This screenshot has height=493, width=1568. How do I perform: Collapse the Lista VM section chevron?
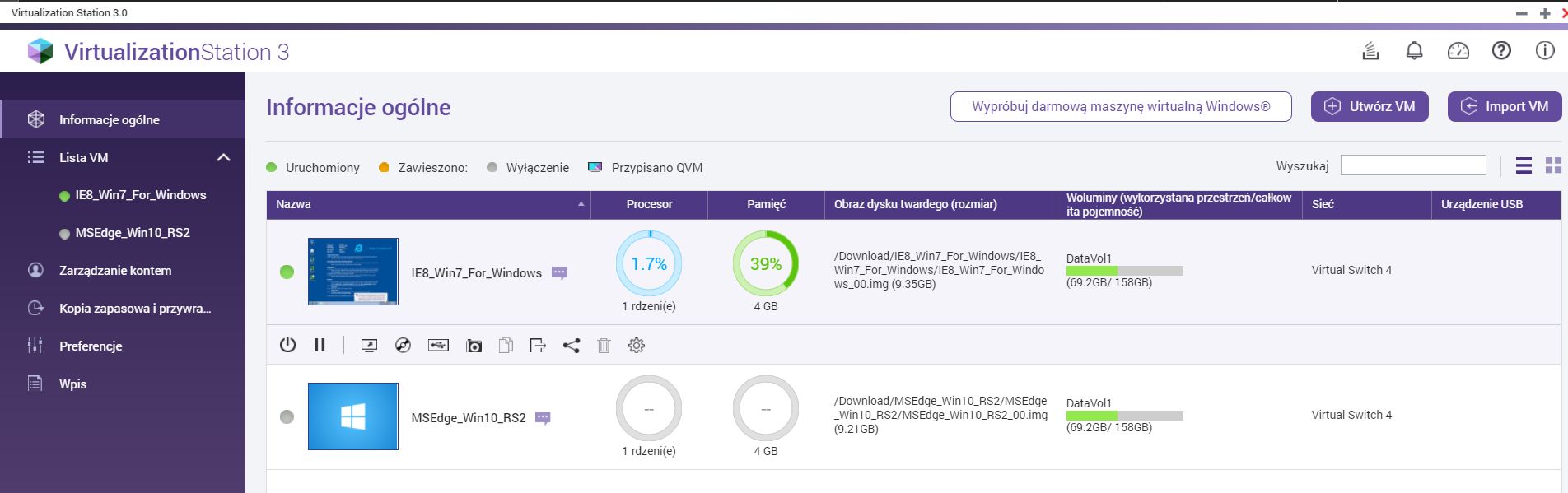[x=223, y=157]
